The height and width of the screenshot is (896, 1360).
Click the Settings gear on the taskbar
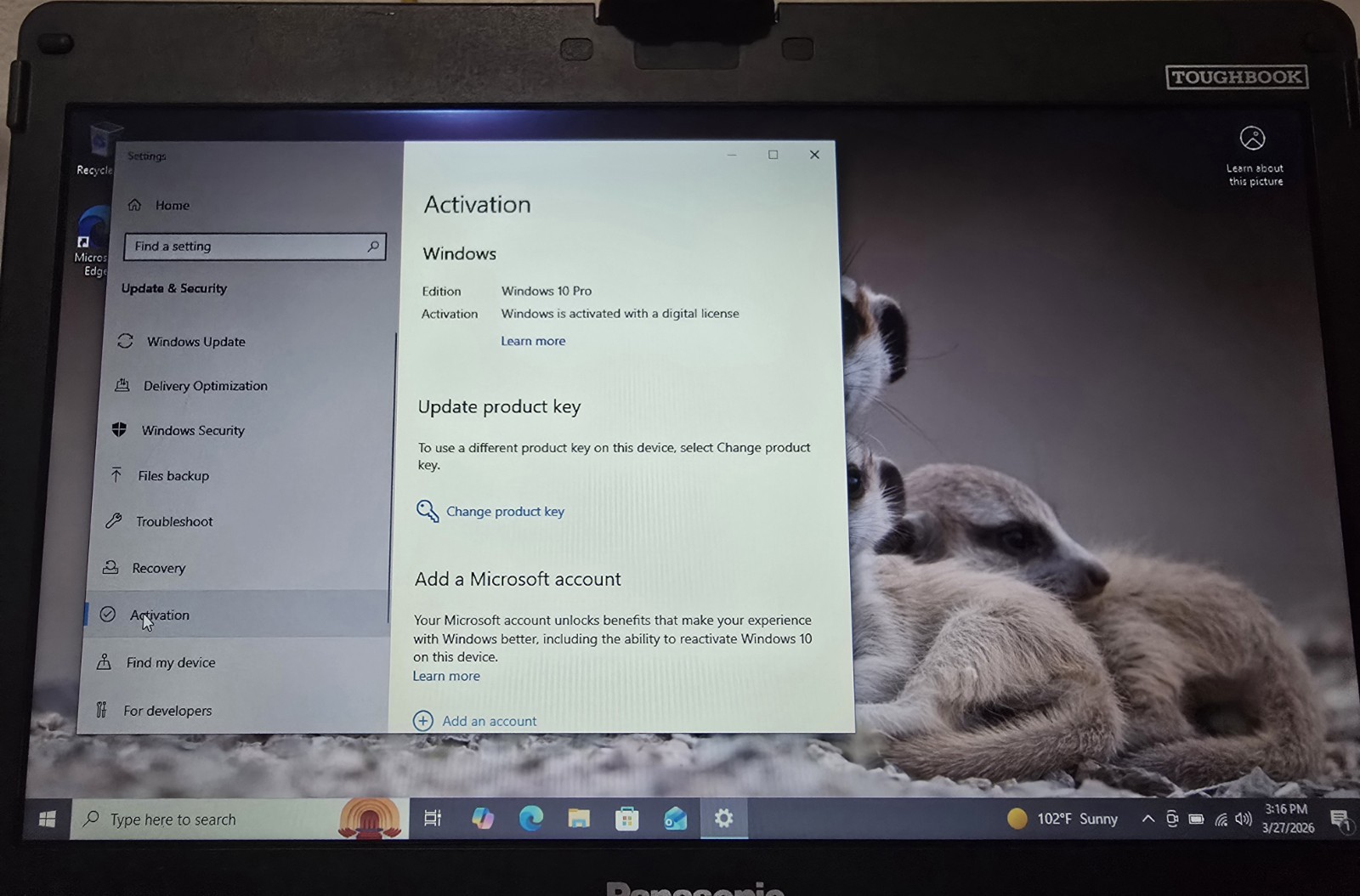(723, 819)
